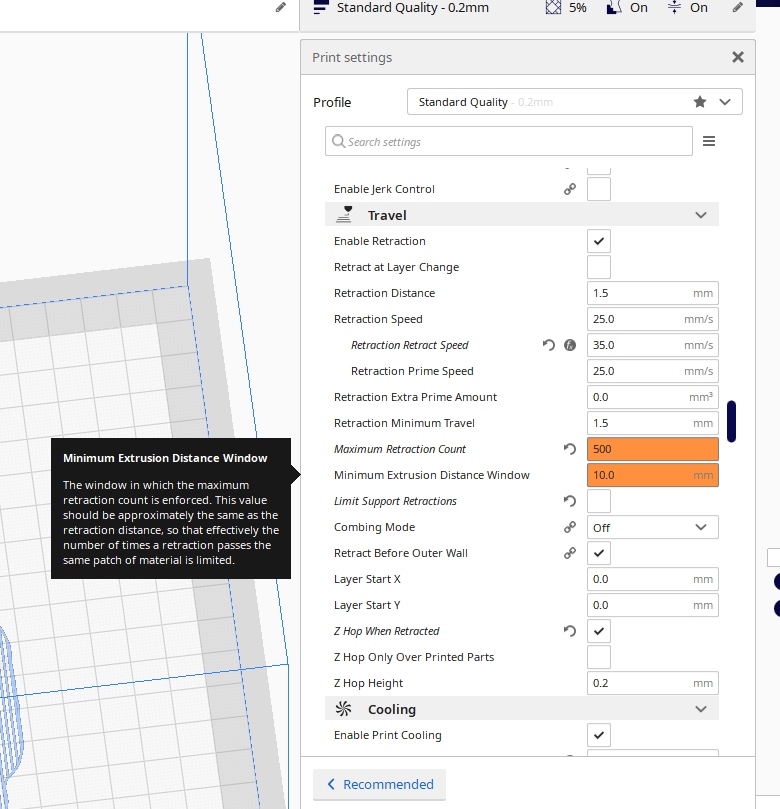Close the Print settings panel
Screen dimensions: 780x809
click(738, 58)
